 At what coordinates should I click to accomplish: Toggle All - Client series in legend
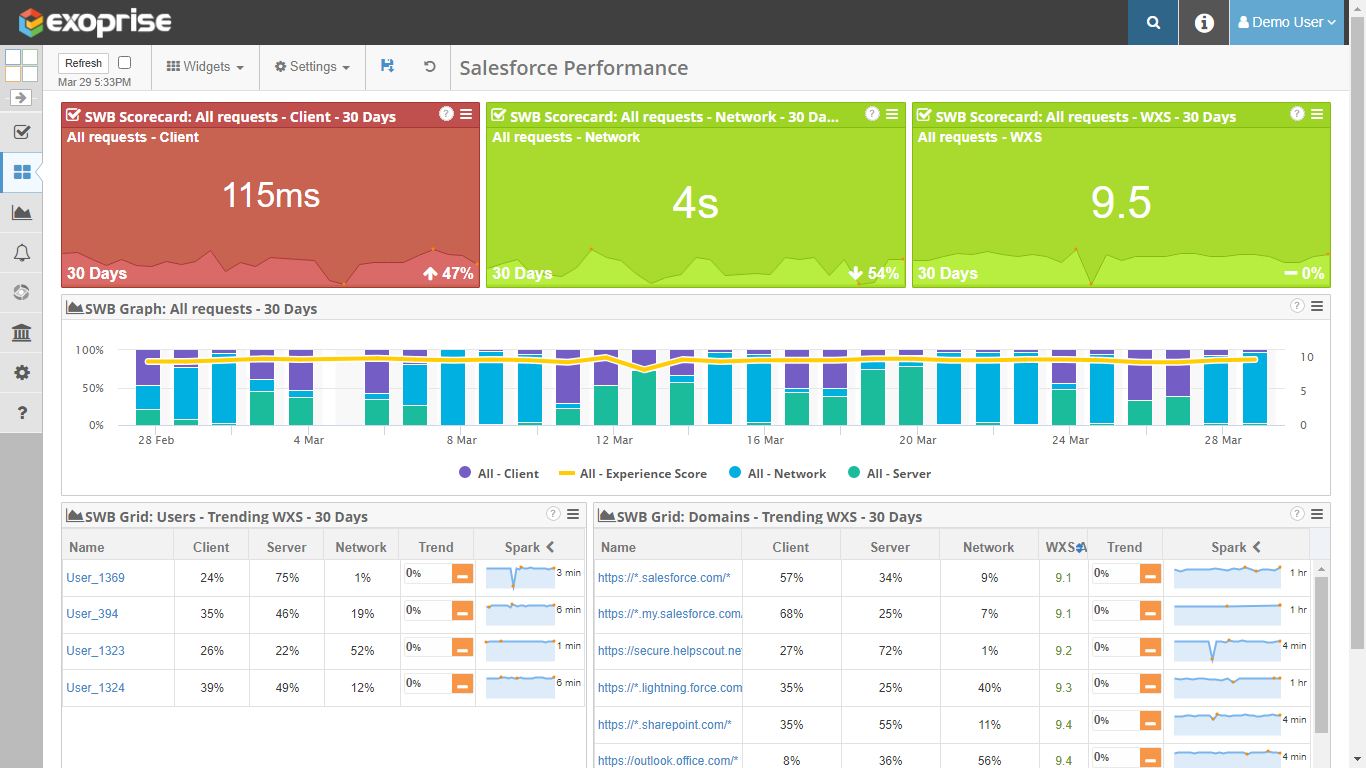(x=499, y=473)
